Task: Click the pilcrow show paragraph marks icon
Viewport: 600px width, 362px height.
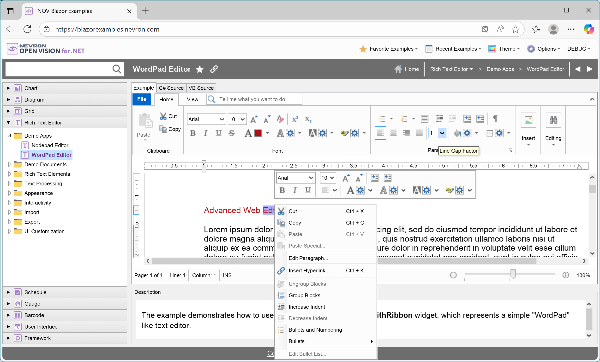Action: [495, 119]
